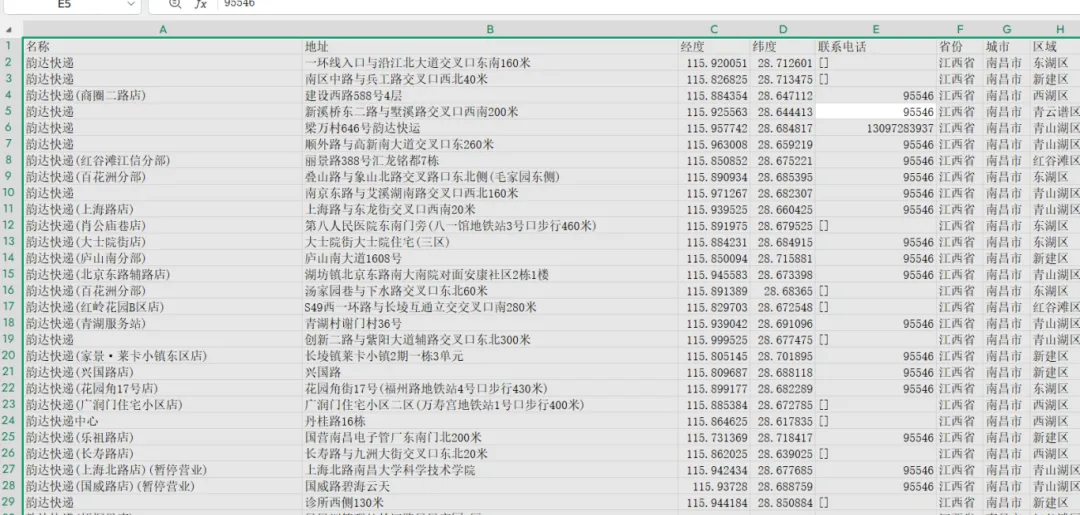Select cell 韵达快递(长寿路店)
Screen dimensions: 1080x515
pos(163,454)
